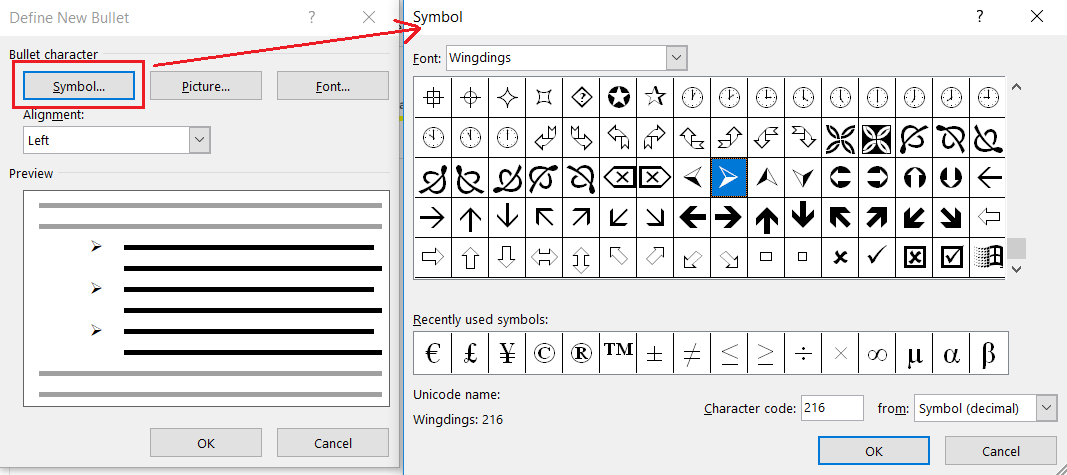Select the infinity sign in recent symbols
The height and width of the screenshot is (475, 1067).
877,353
